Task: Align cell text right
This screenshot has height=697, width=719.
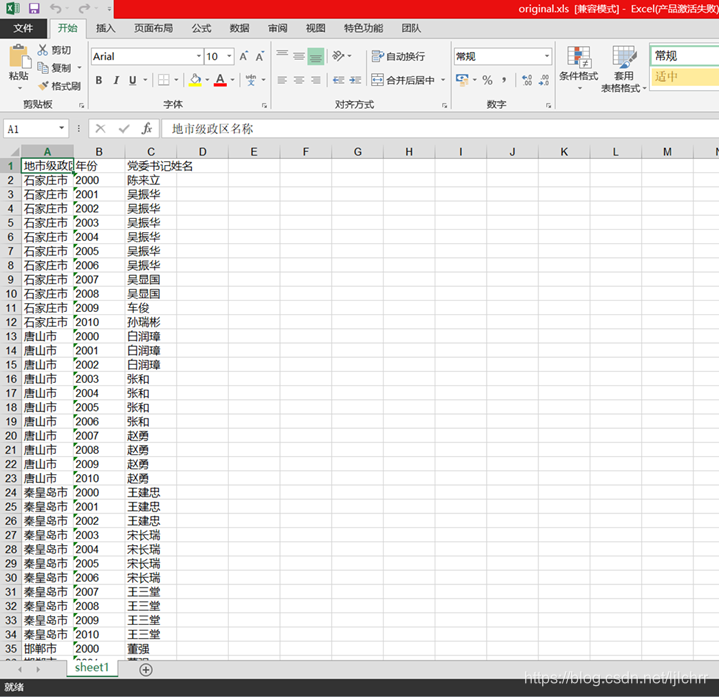Action: click(315, 80)
